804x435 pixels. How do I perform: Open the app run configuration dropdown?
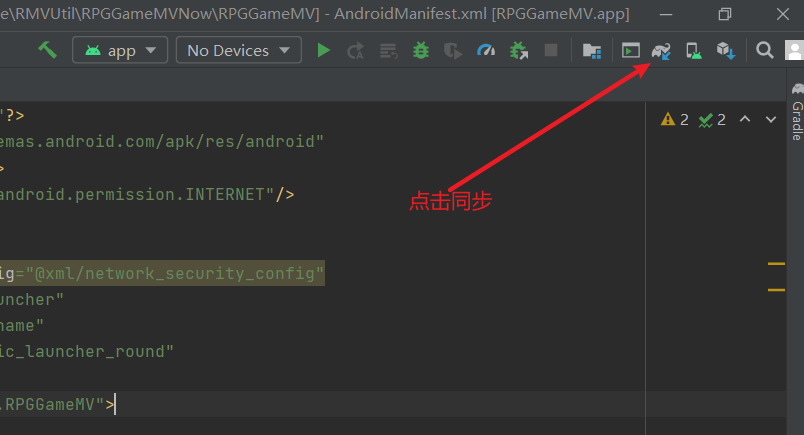[120, 50]
